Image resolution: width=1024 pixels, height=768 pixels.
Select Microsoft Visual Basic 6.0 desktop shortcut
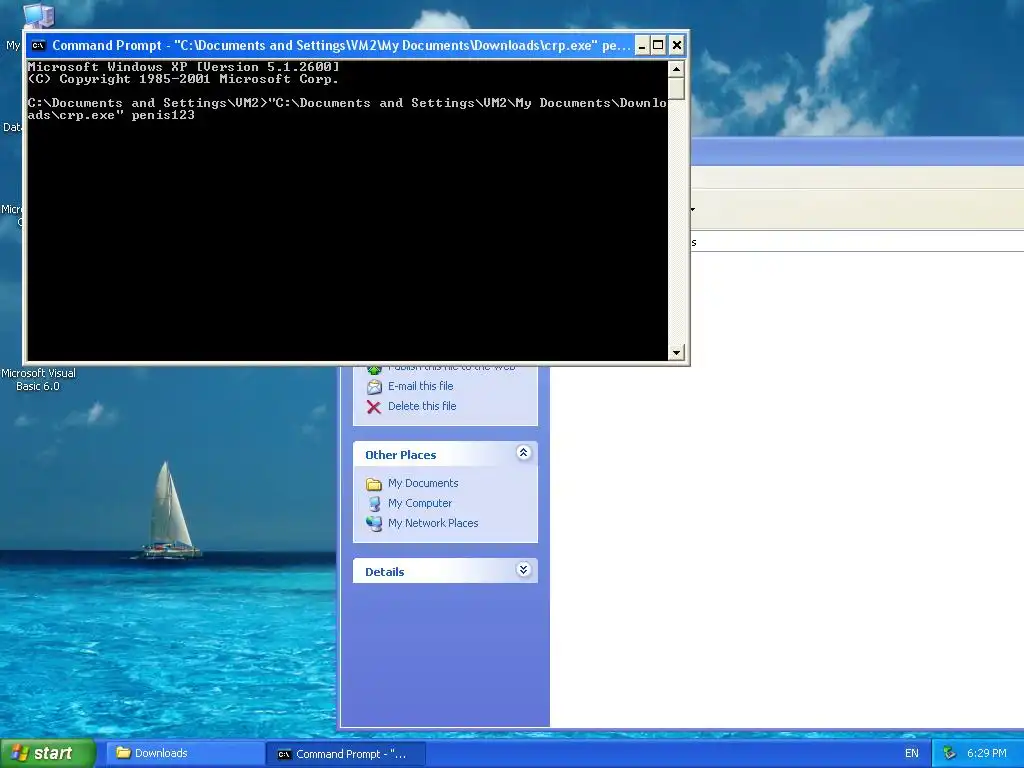[38, 379]
